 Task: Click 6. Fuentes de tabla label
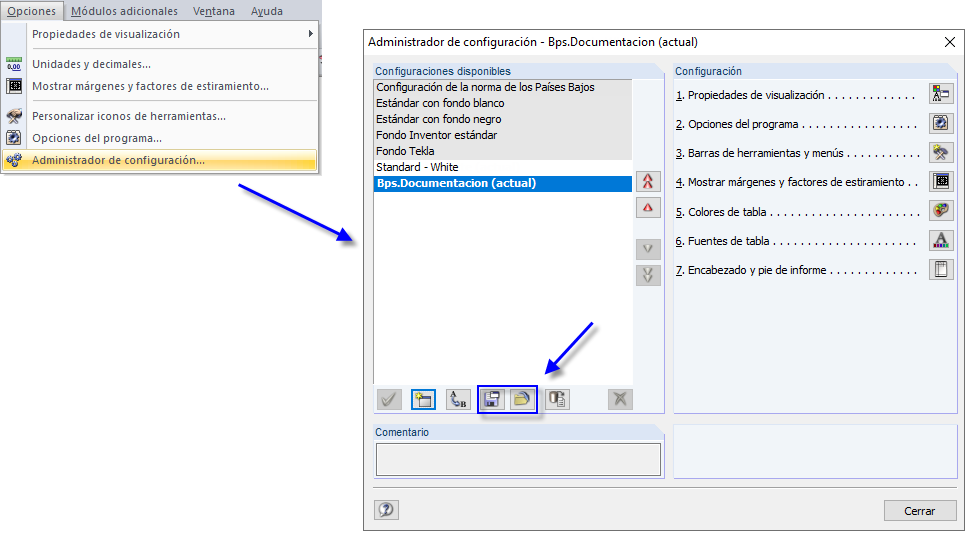pos(723,241)
